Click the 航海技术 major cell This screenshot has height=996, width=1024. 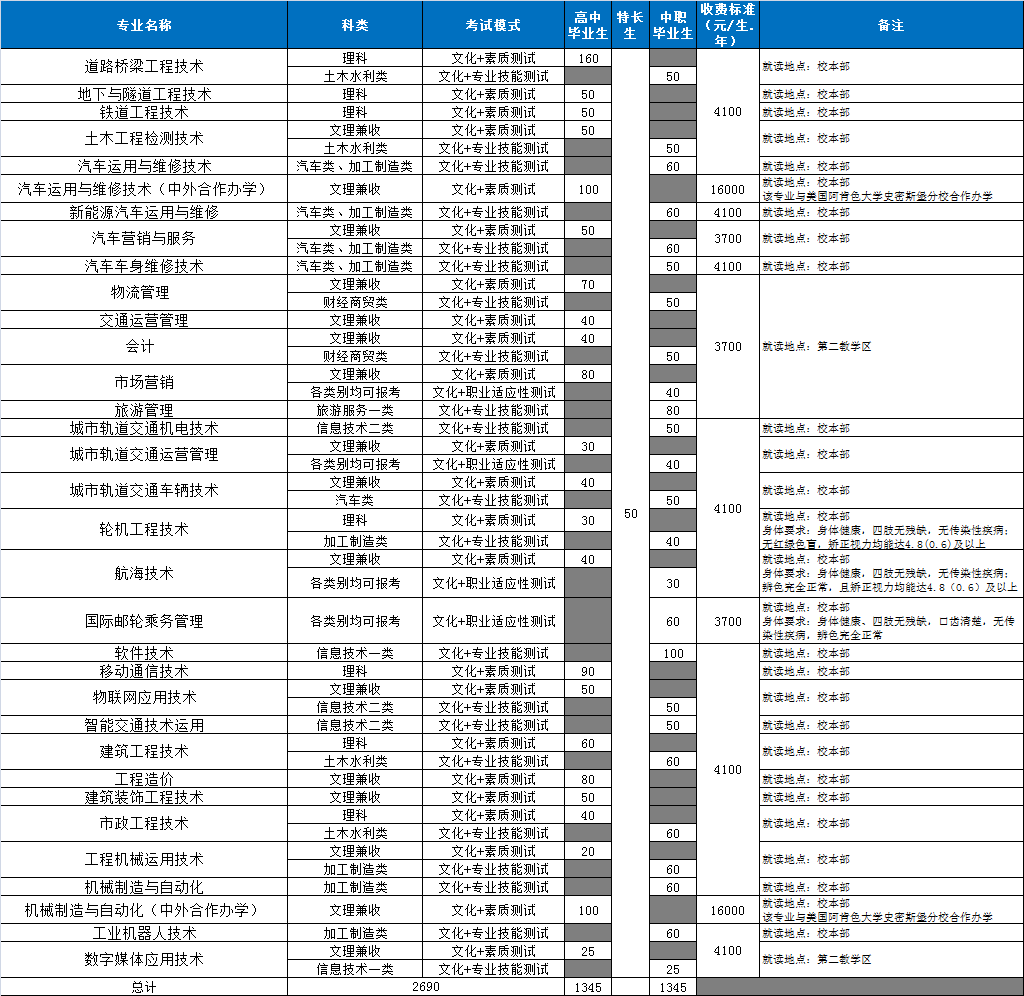coord(143,573)
